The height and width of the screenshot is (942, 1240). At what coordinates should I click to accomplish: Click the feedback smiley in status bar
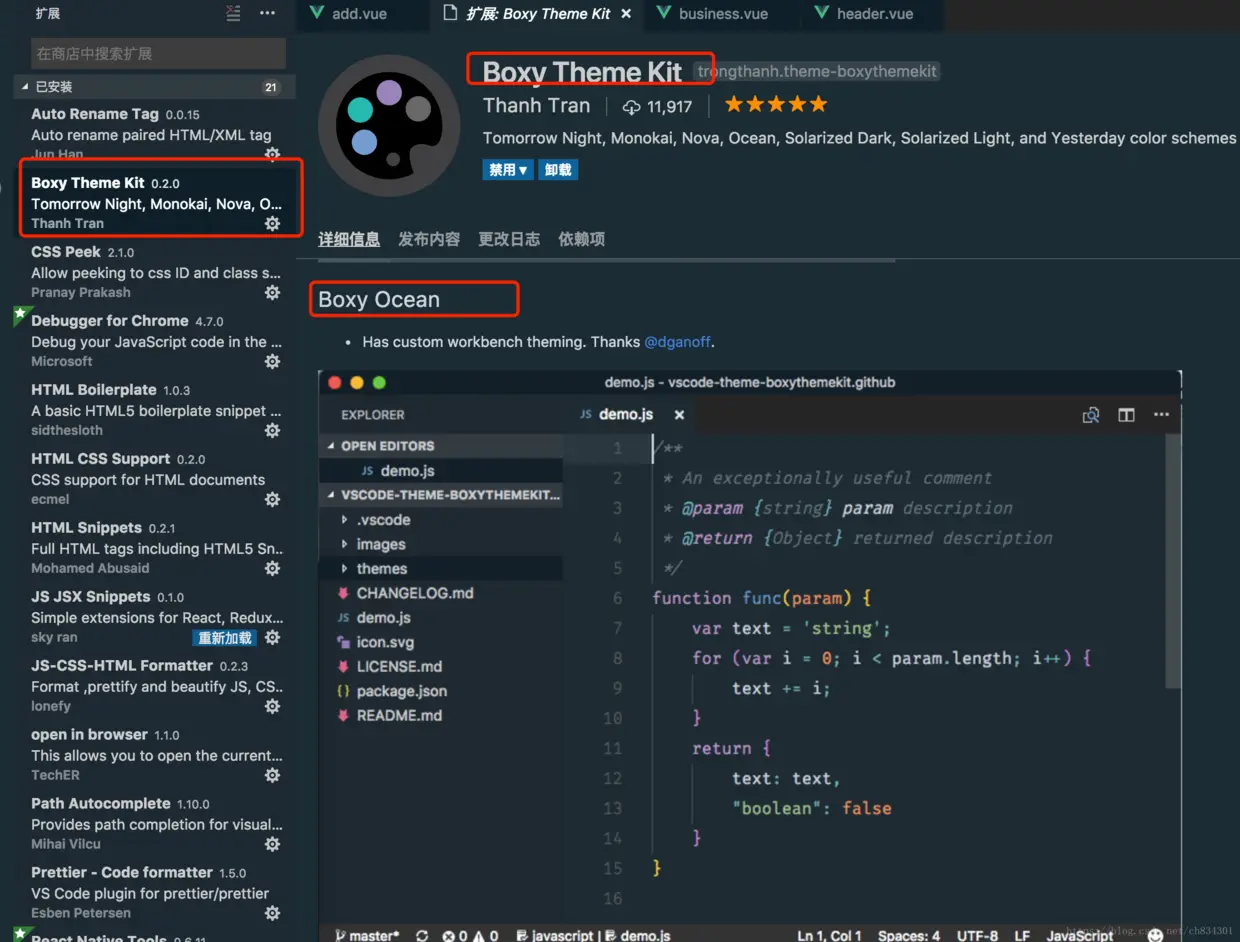point(1156,935)
